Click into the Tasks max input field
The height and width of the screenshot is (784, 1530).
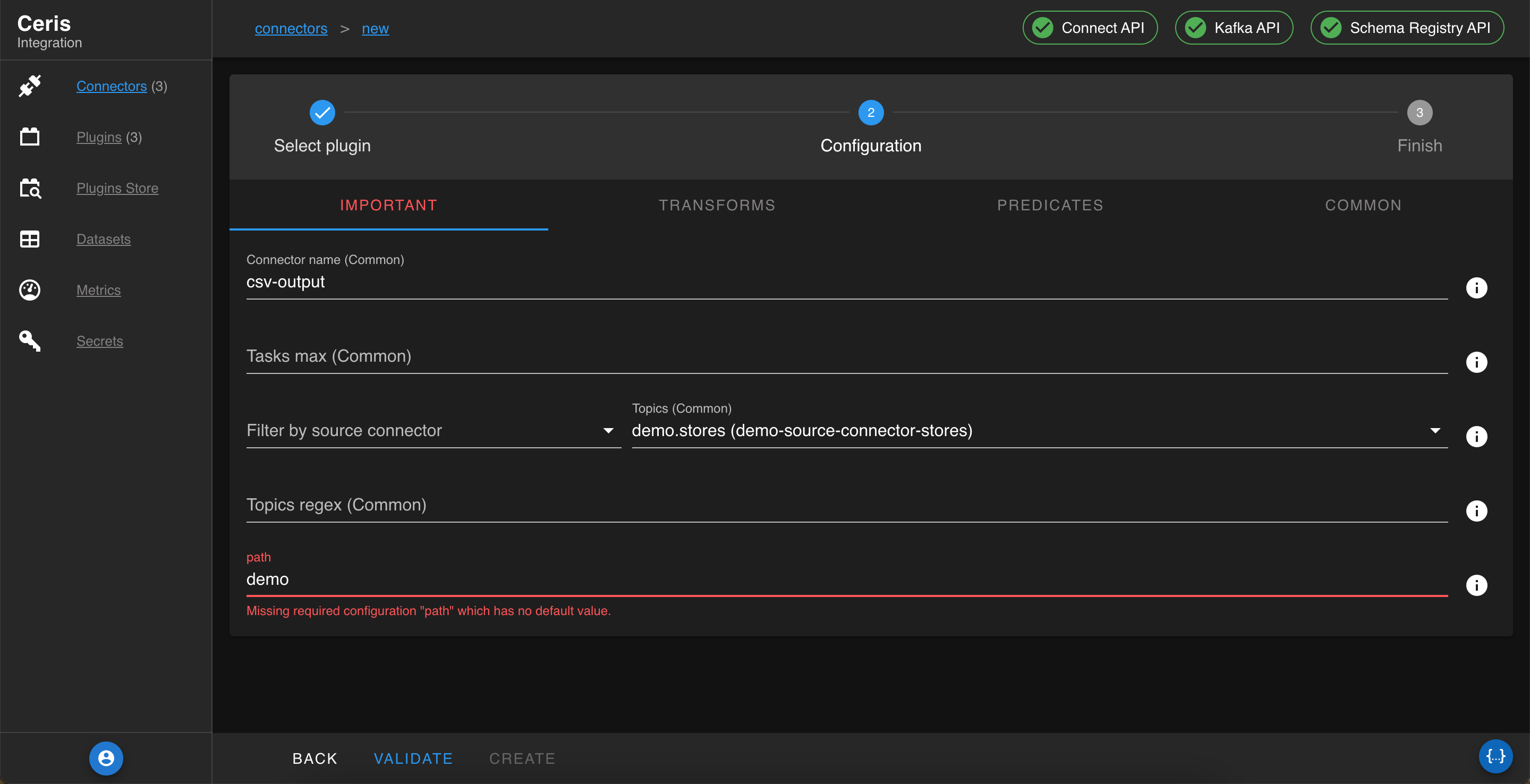[x=846, y=356]
